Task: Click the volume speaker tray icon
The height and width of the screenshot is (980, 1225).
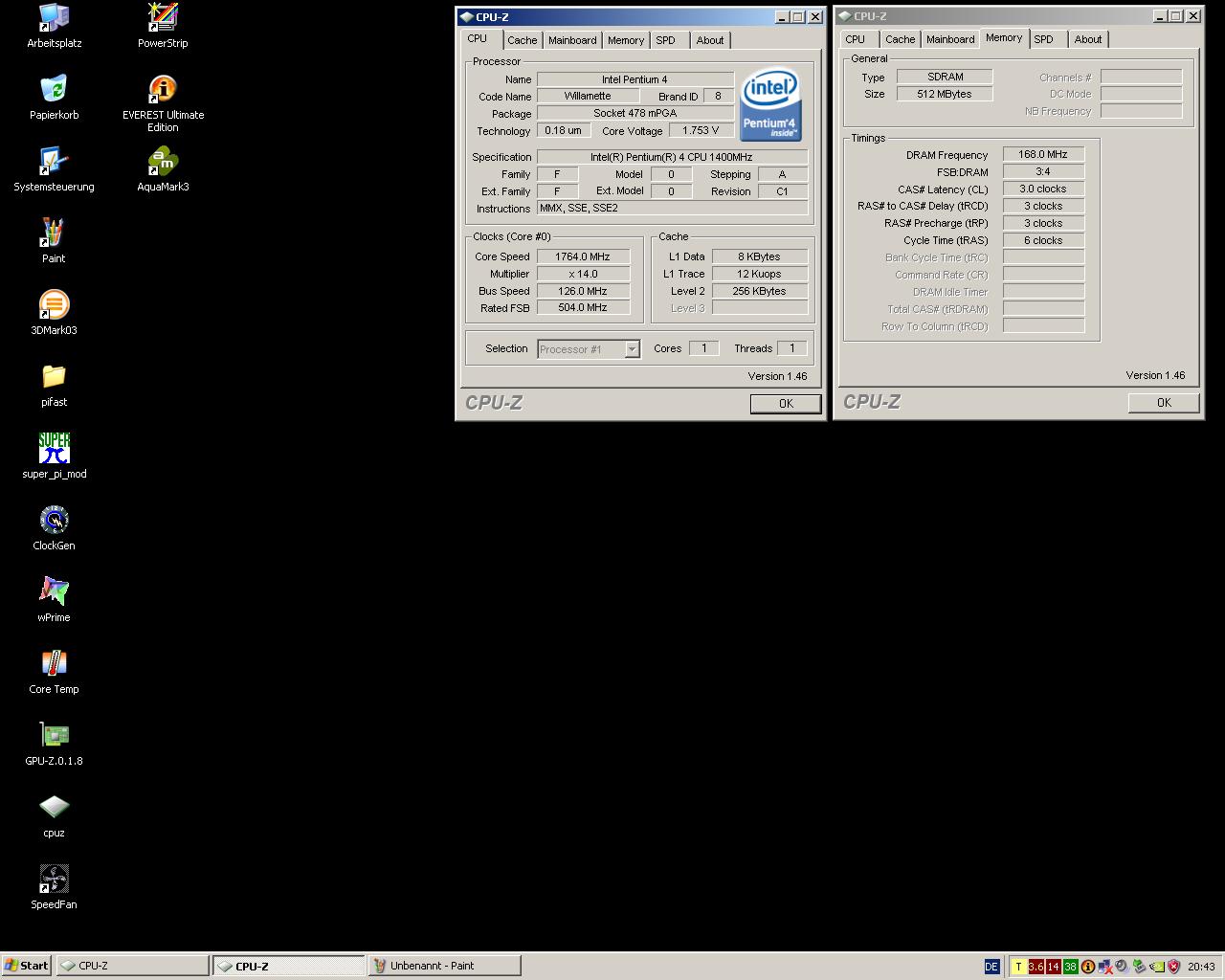Action: tap(1122, 966)
